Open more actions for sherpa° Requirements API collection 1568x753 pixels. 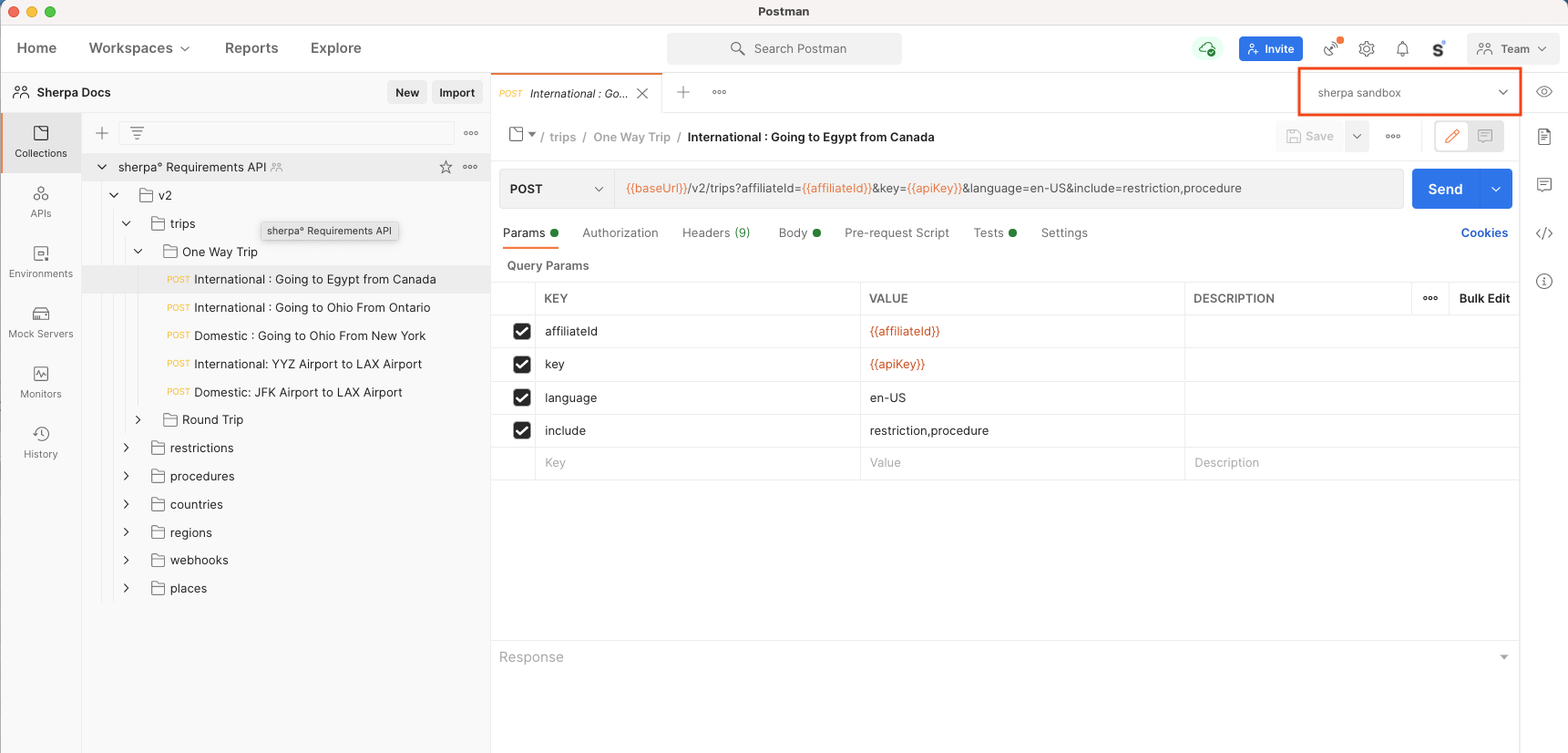470,167
